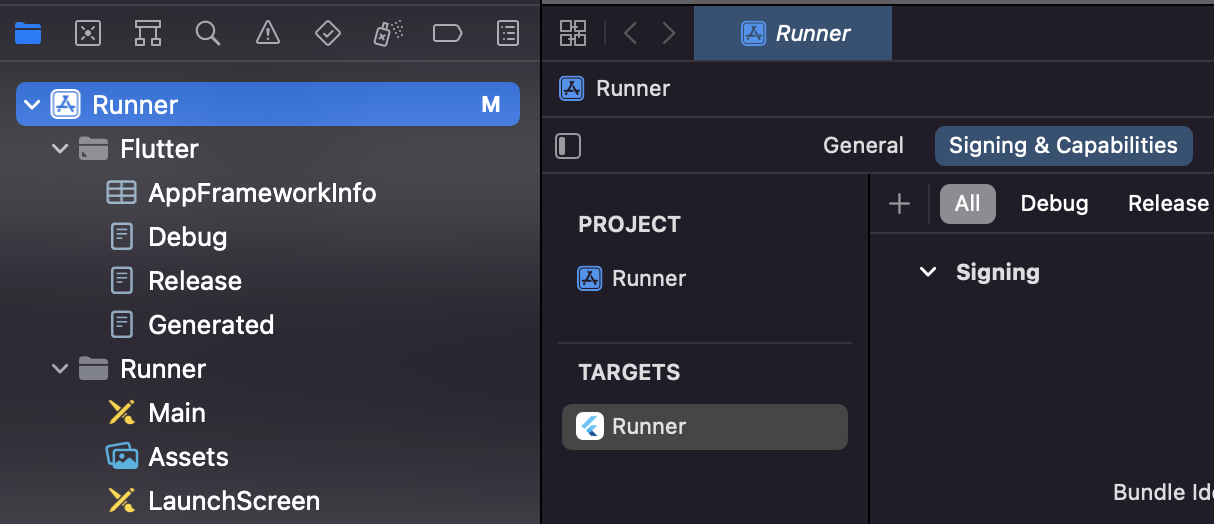Screen dimensions: 1214x524
Task: Select the Flutter folder row
Action: (x=268, y=149)
